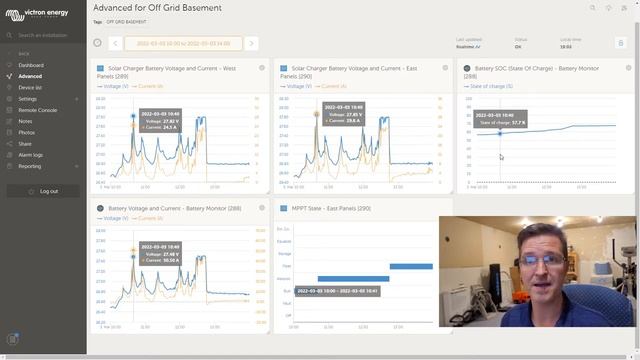640x360 pixels.
Task: Open settings gear of Battery Monitor voltage widget
Action: pos(262,208)
